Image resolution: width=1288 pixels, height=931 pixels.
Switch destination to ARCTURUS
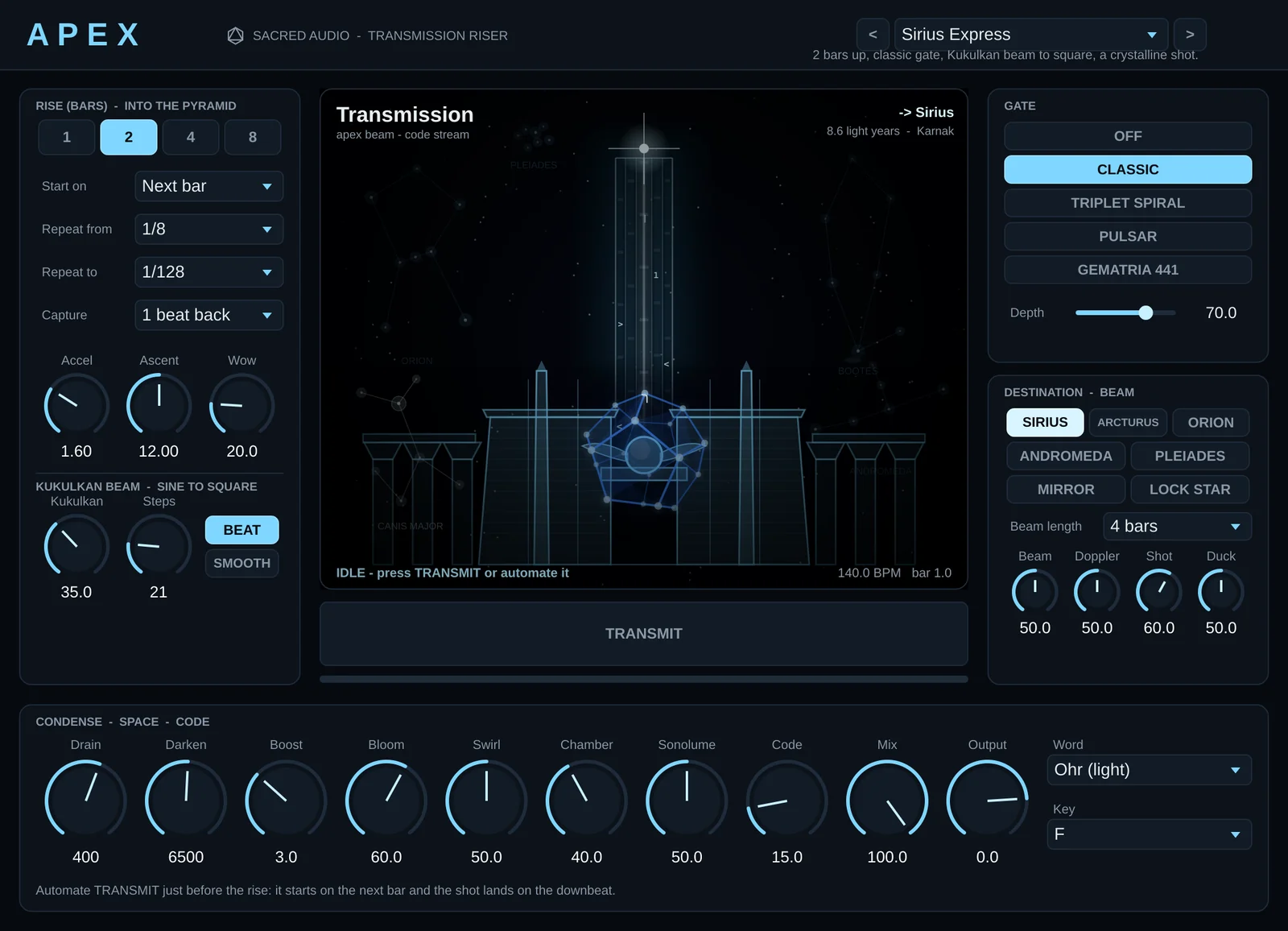click(x=1128, y=422)
